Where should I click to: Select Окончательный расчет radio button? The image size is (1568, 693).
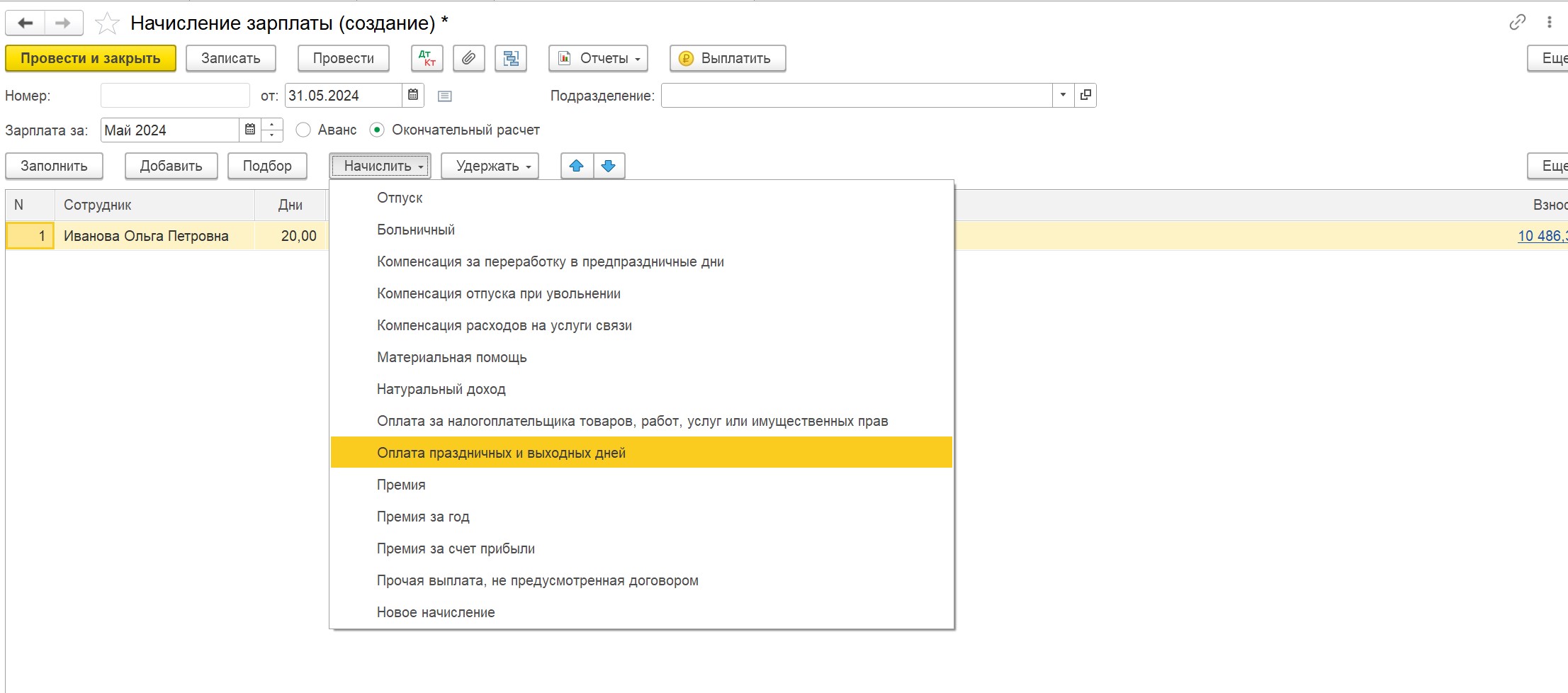point(377,130)
